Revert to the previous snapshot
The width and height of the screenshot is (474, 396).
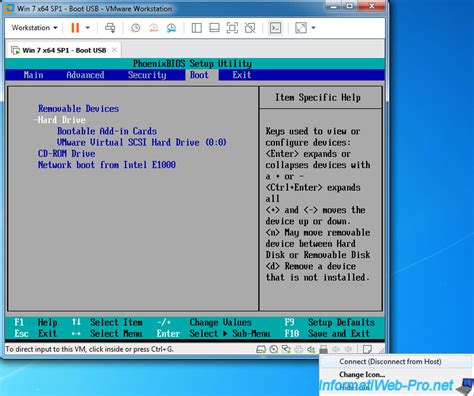tap(153, 28)
